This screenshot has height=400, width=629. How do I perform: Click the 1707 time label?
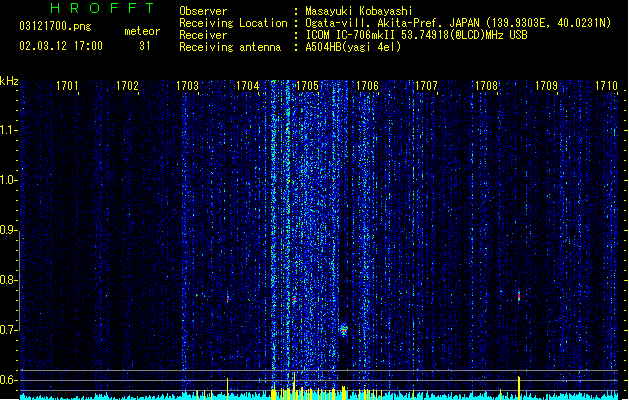426,86
